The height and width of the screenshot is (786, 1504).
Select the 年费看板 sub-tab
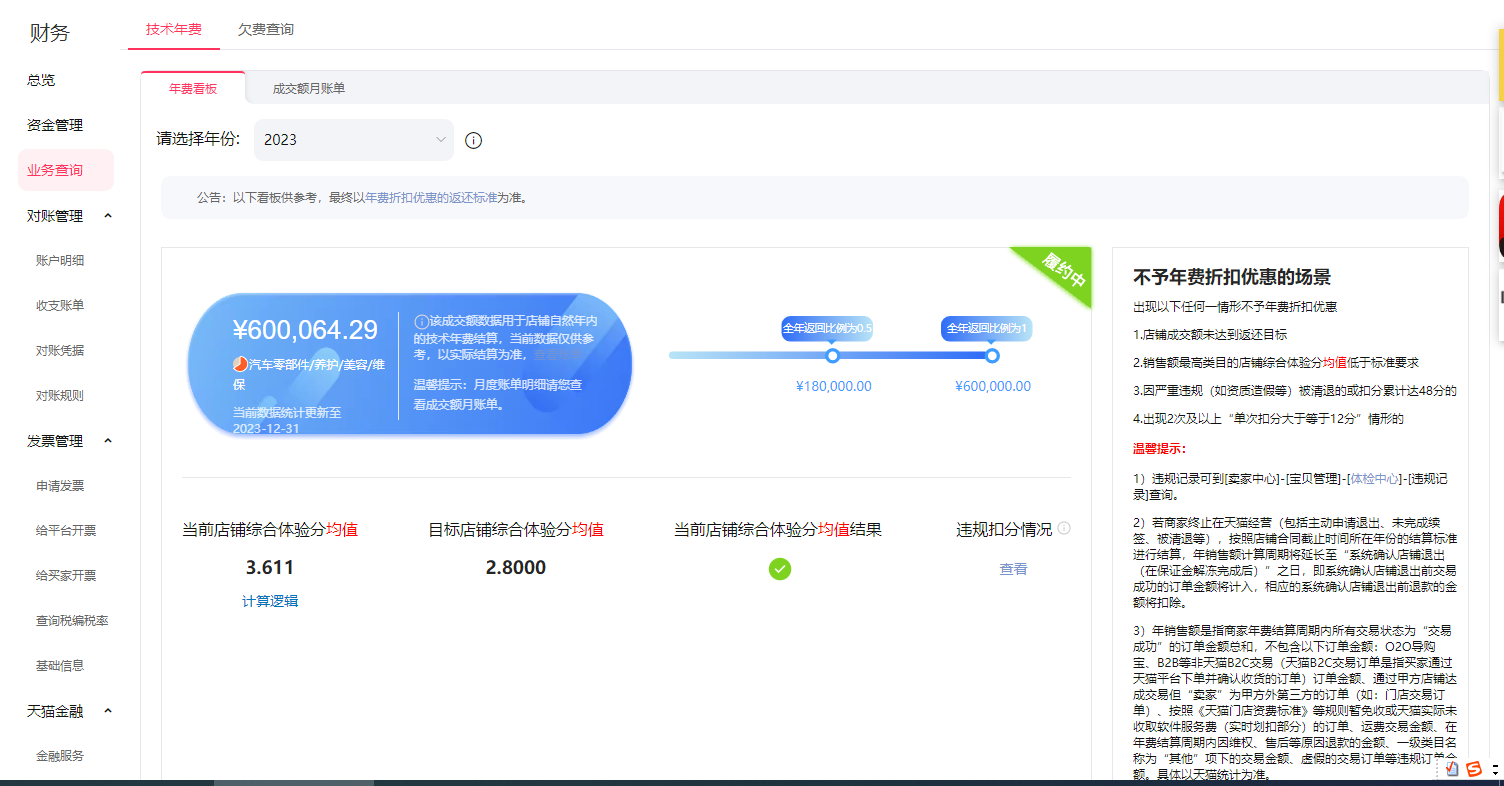(x=193, y=88)
